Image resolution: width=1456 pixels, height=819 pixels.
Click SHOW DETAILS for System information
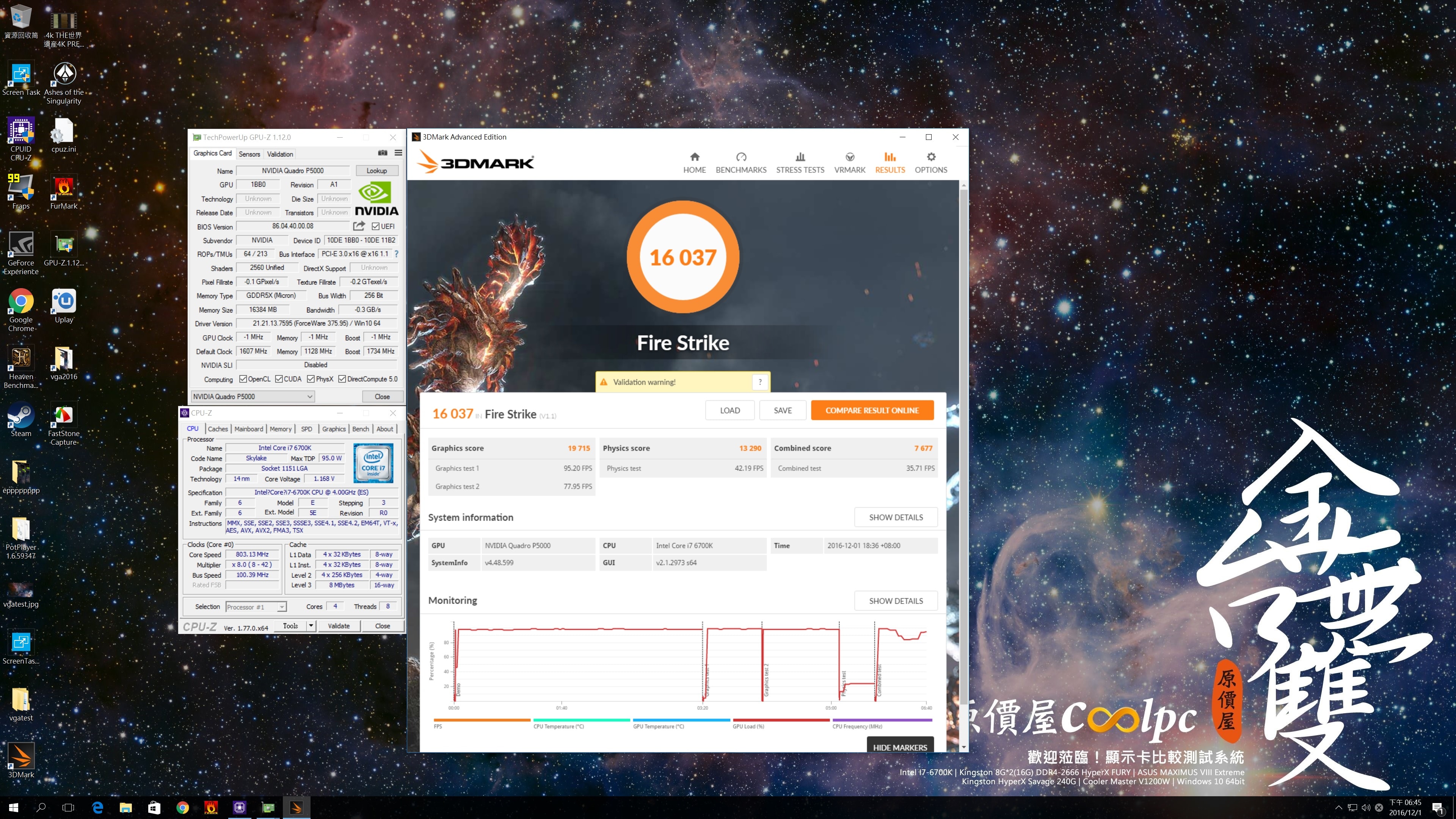click(896, 517)
